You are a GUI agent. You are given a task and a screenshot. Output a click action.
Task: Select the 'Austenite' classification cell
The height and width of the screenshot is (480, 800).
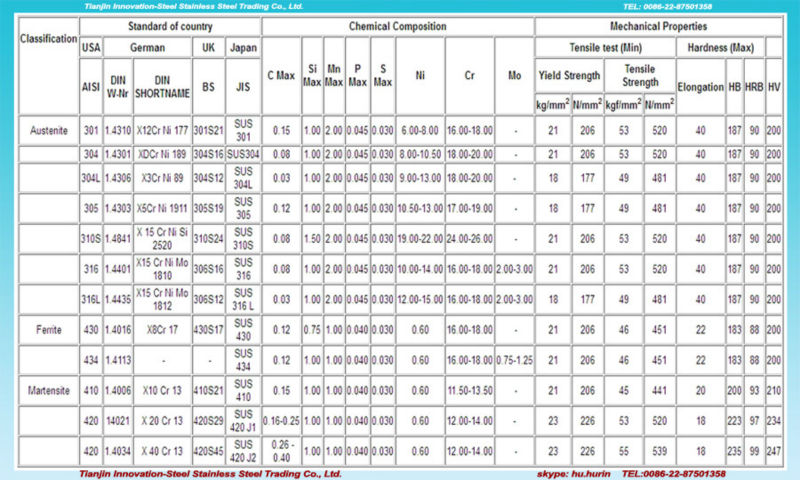coord(48,131)
